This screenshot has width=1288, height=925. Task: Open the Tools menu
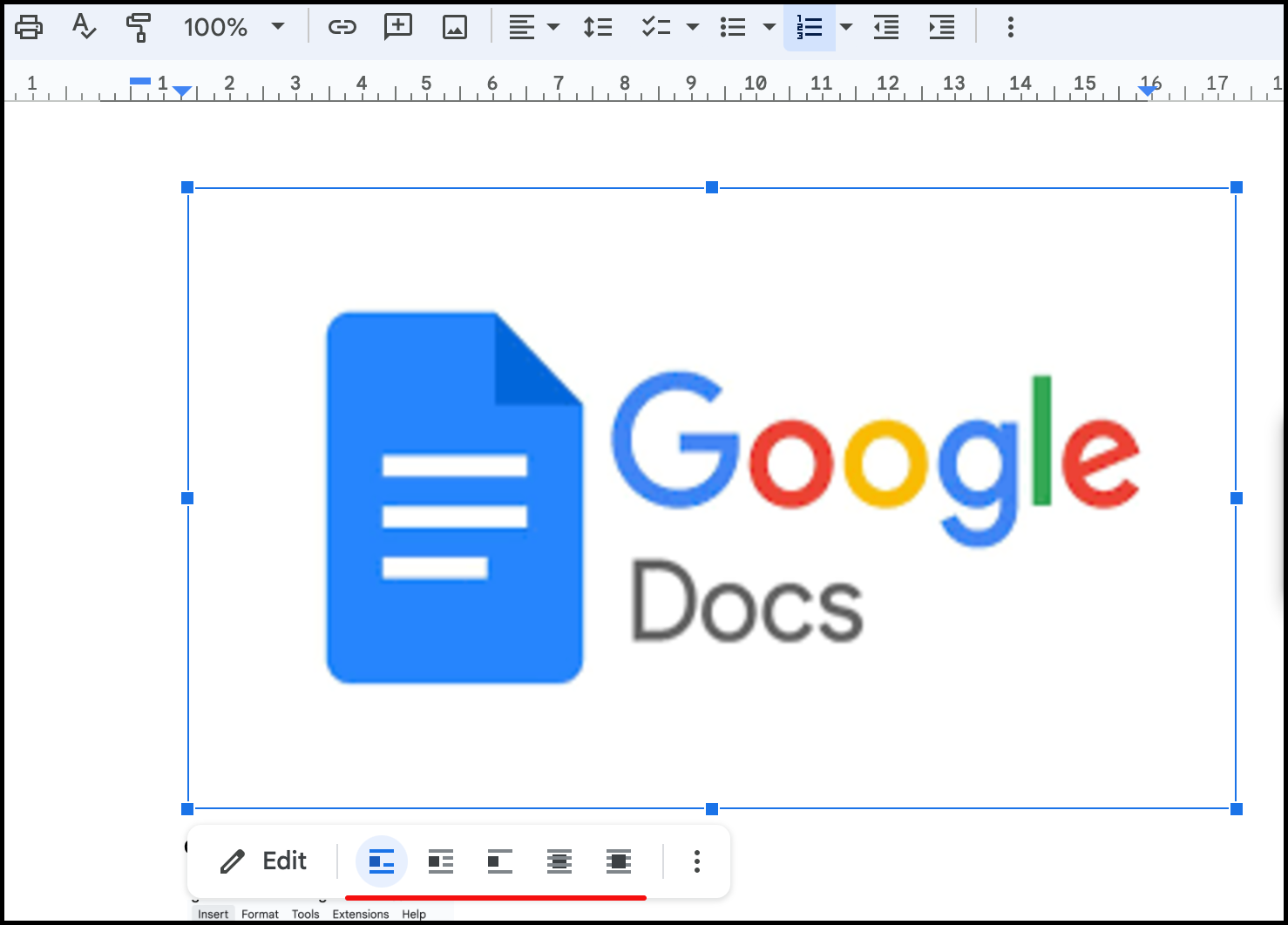305,914
